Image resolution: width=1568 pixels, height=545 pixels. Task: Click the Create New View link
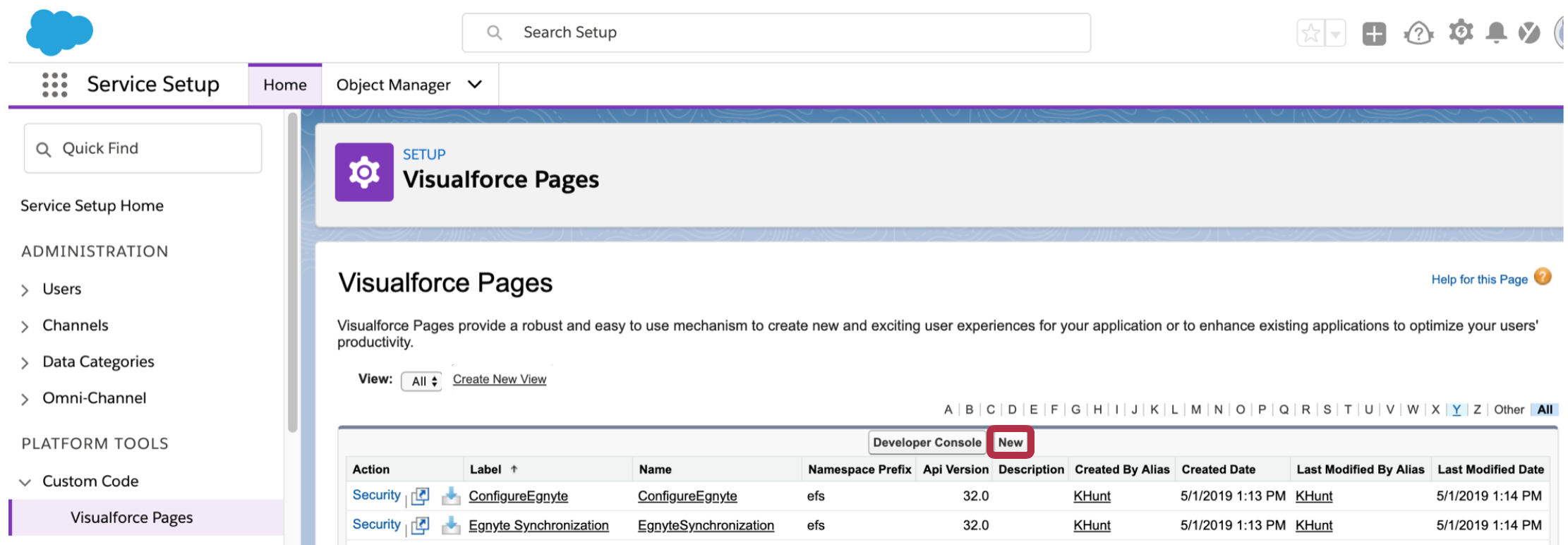coord(500,379)
